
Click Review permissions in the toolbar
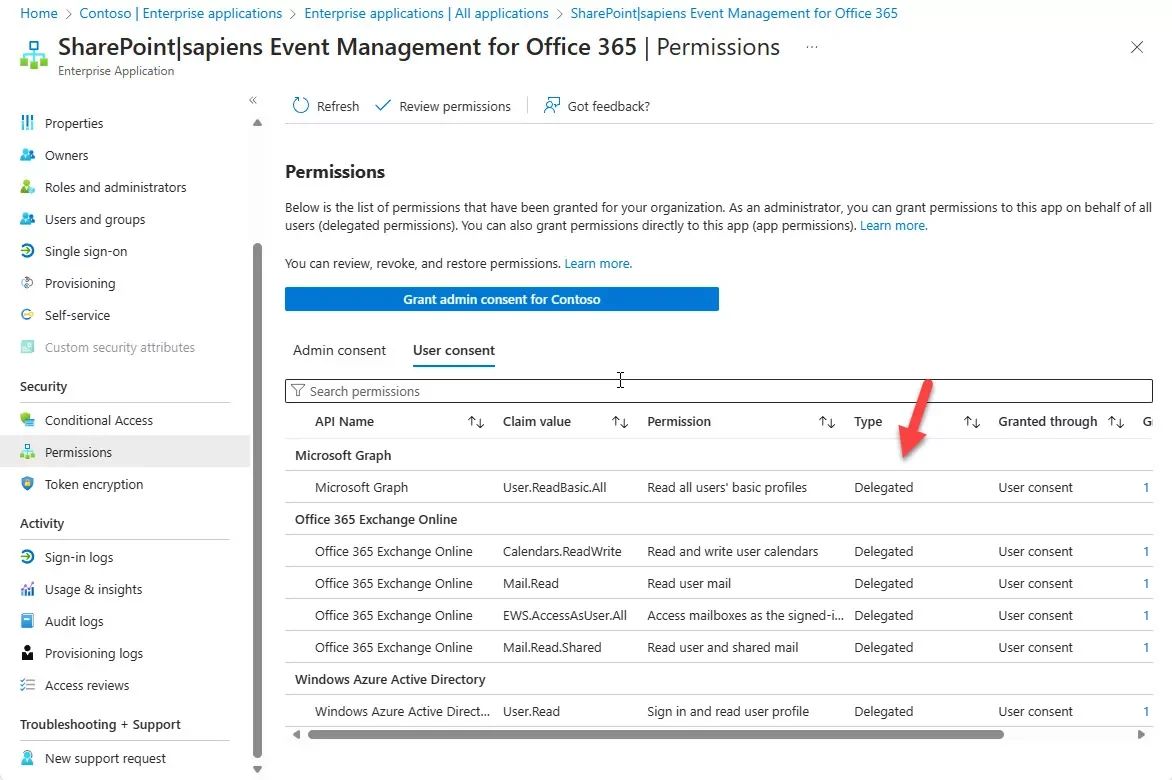point(455,106)
